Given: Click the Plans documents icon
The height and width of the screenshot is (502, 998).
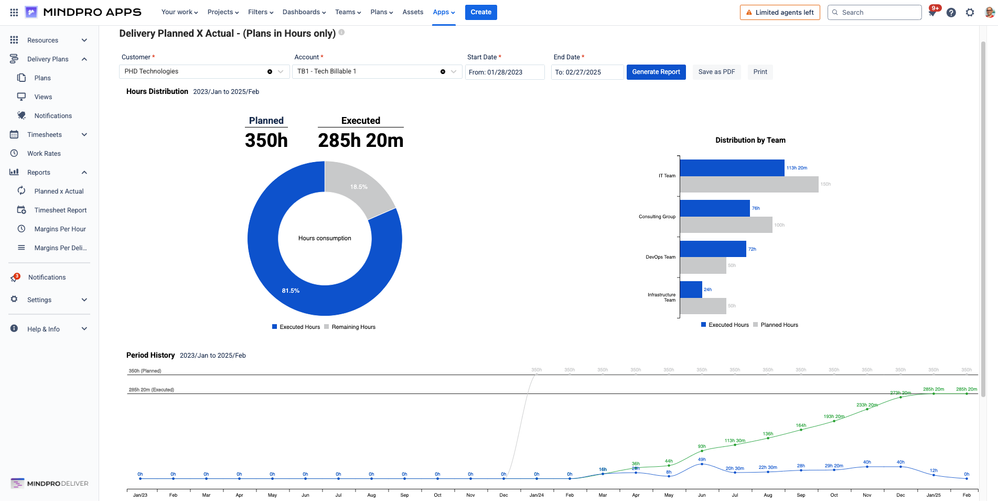Looking at the screenshot, I should coord(21,78).
